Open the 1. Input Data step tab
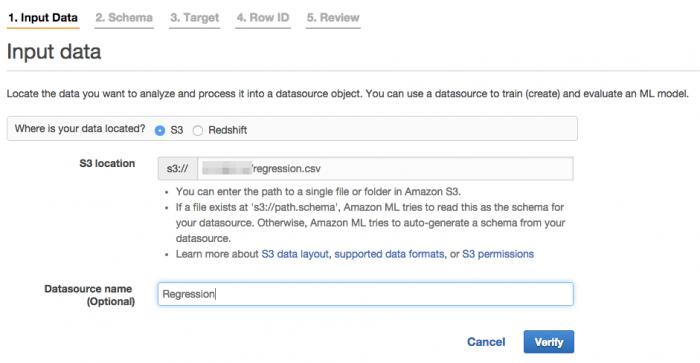 [x=43, y=18]
